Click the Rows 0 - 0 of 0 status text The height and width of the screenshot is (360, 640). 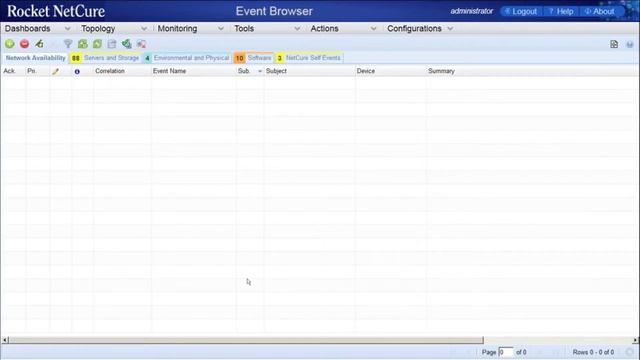593,352
